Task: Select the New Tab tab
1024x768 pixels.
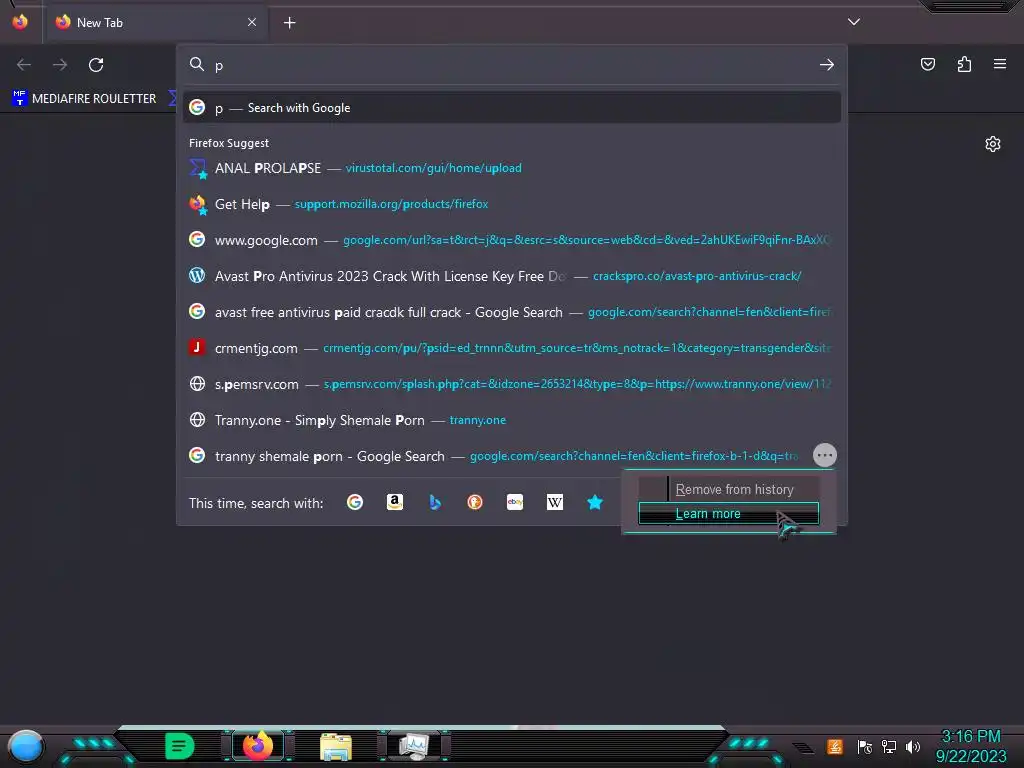Action: (x=157, y=23)
